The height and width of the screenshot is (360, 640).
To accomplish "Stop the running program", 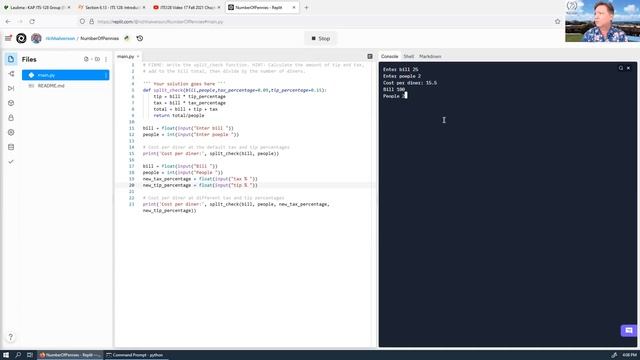I will click(x=321, y=38).
